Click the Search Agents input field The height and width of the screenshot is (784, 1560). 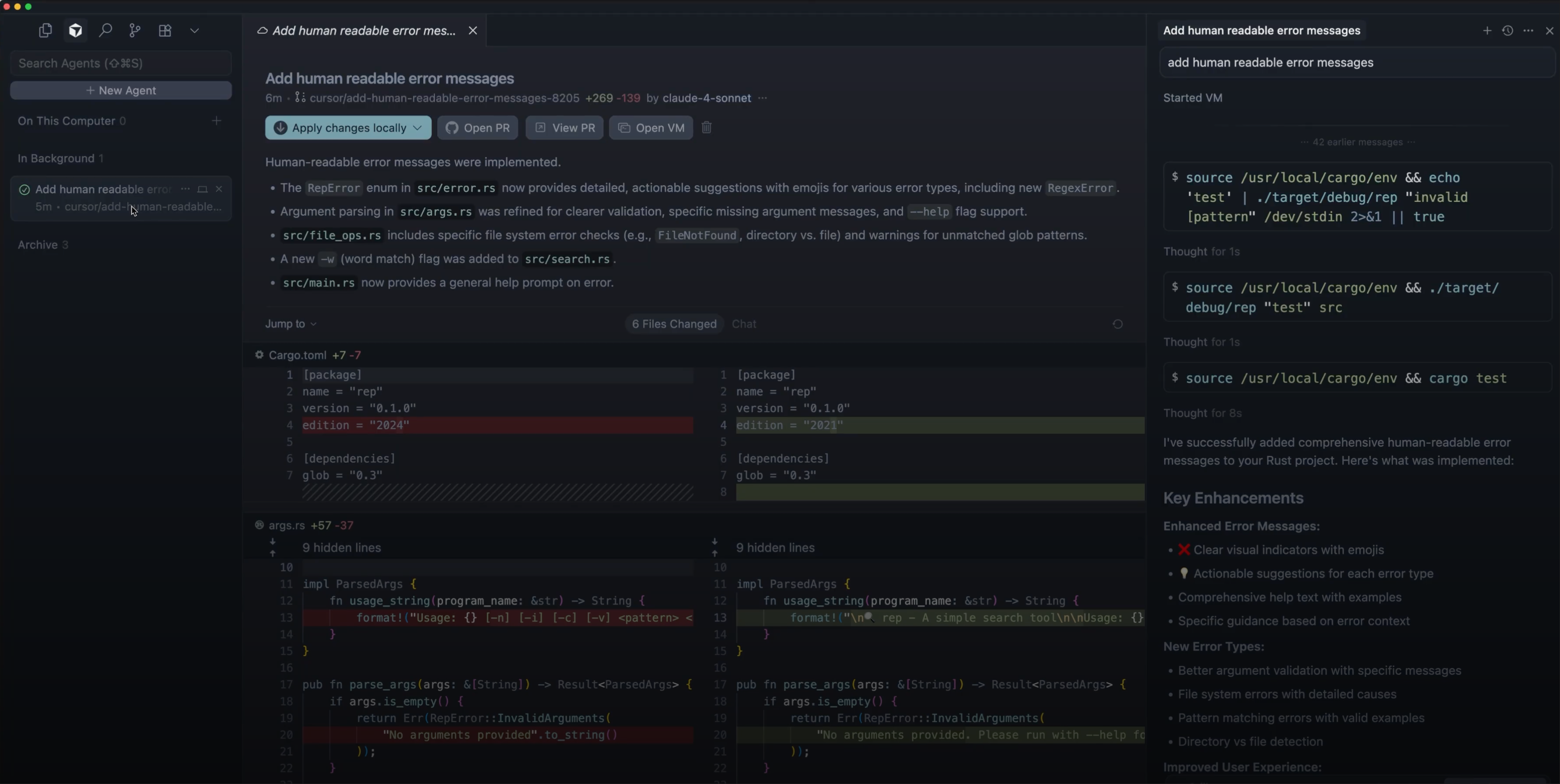(121, 63)
